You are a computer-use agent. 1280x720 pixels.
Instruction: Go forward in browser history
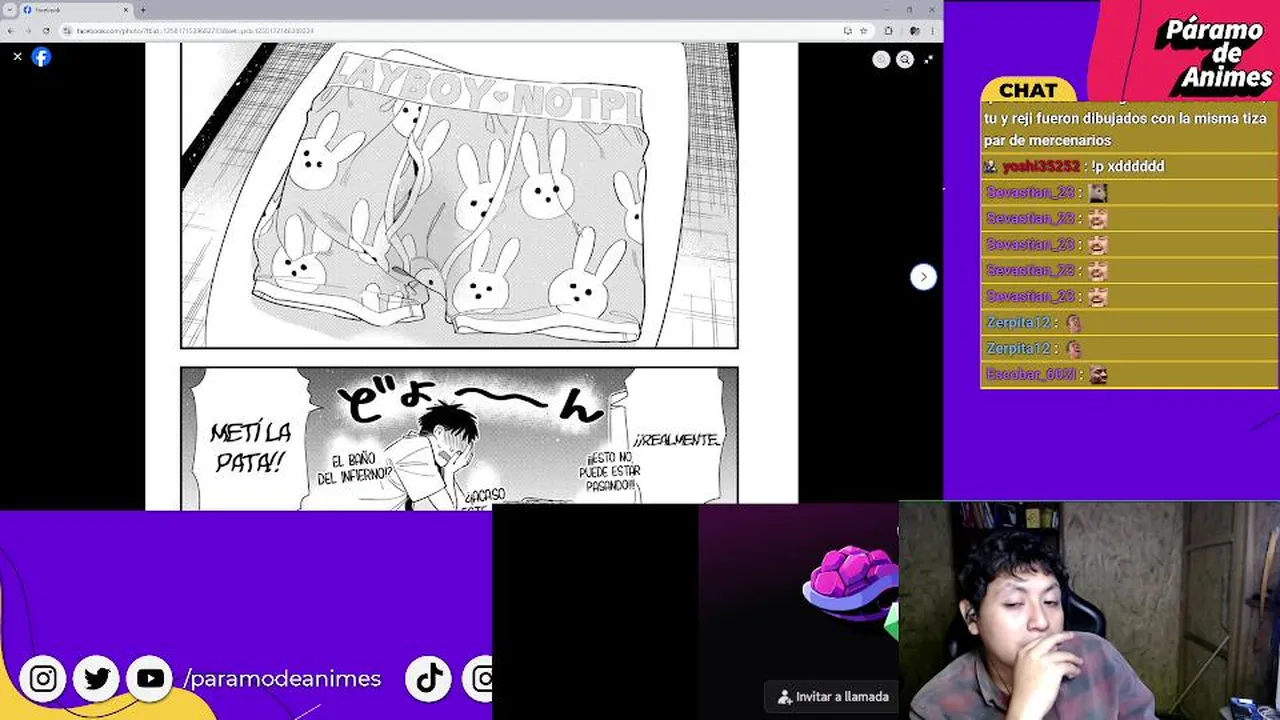tap(28, 31)
